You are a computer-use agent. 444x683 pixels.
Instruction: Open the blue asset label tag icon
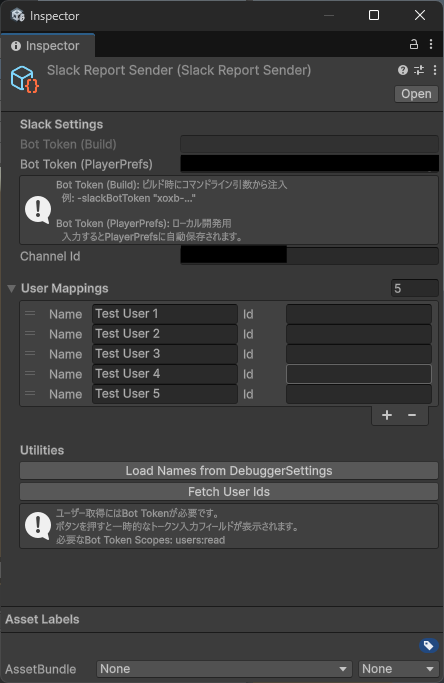pos(428,646)
